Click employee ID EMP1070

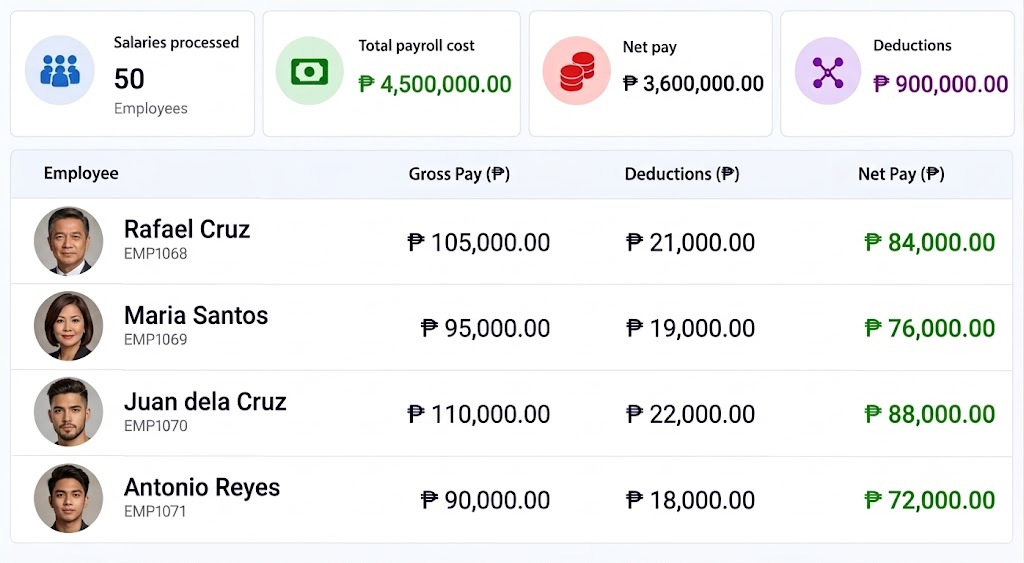click(x=155, y=426)
